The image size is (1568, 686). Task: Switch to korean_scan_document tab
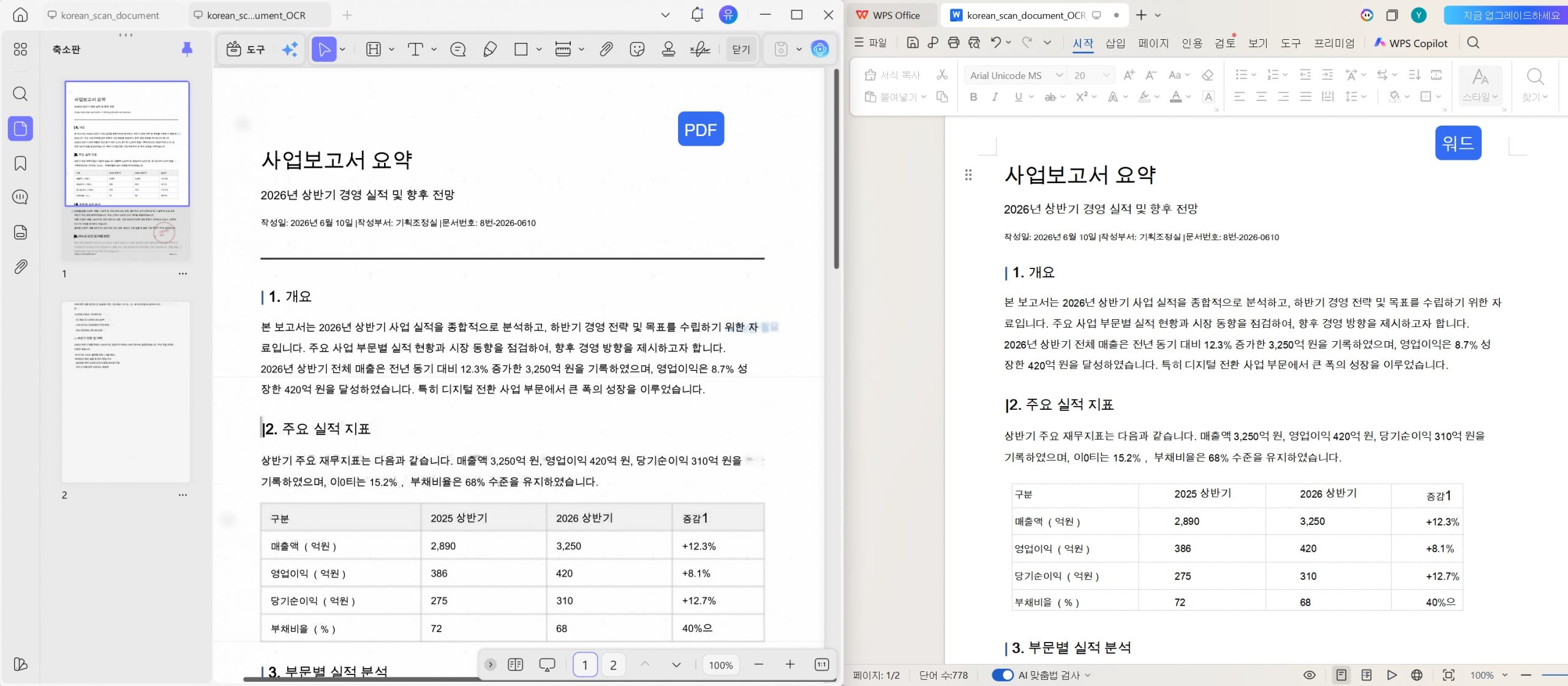point(110,15)
